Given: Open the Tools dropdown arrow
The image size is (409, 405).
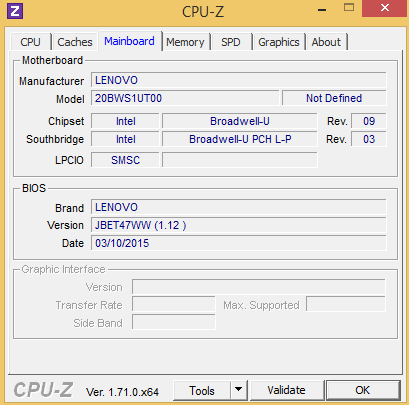Looking at the screenshot, I should [238, 390].
